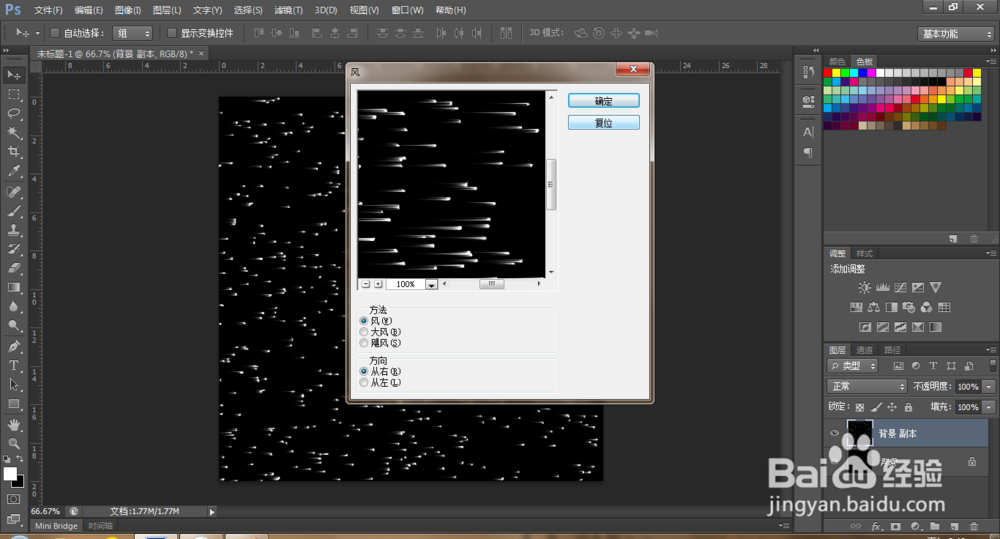Switch to 路径 tab
1000x539 pixels.
892,350
